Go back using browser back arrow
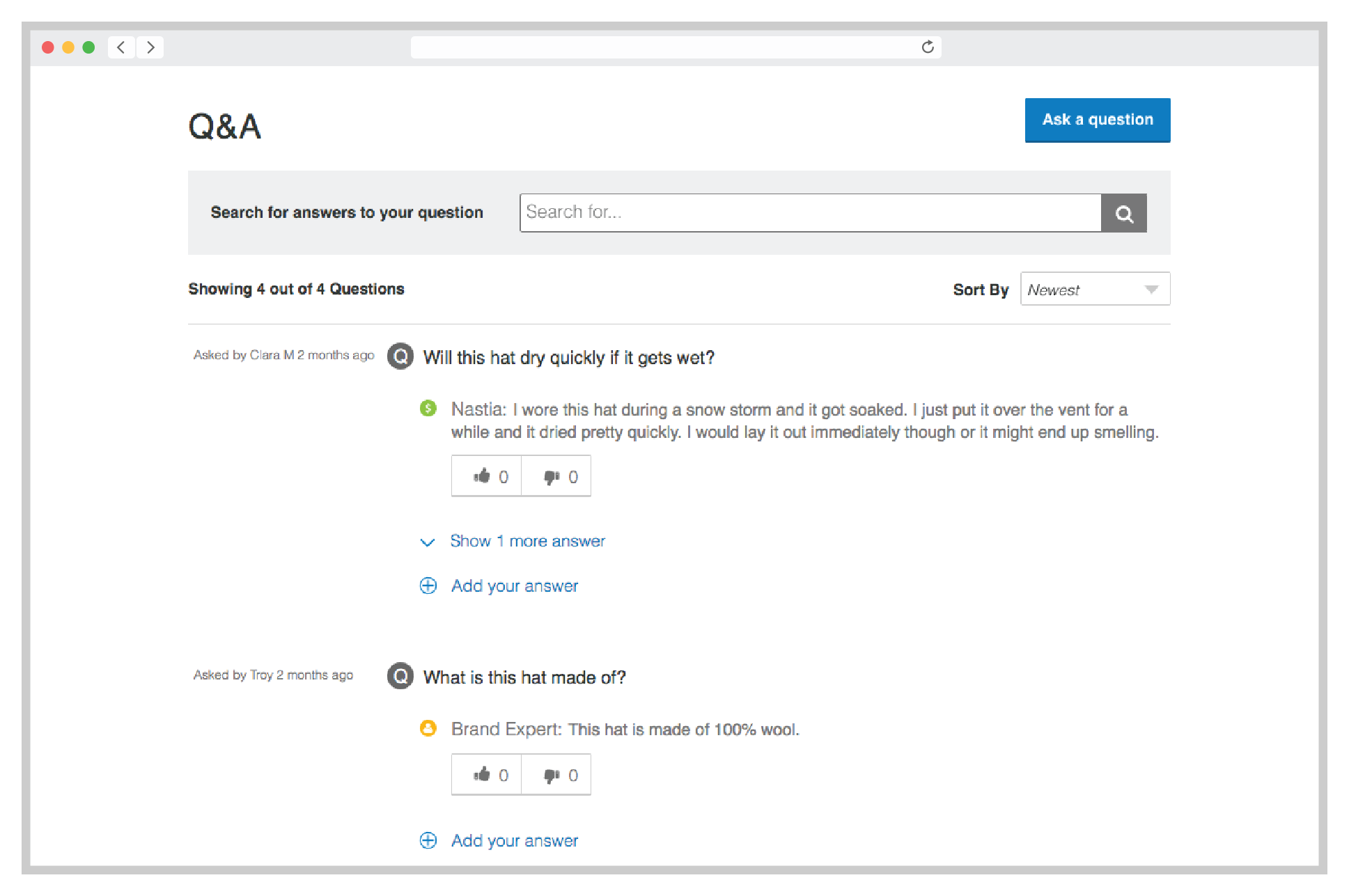 (121, 47)
